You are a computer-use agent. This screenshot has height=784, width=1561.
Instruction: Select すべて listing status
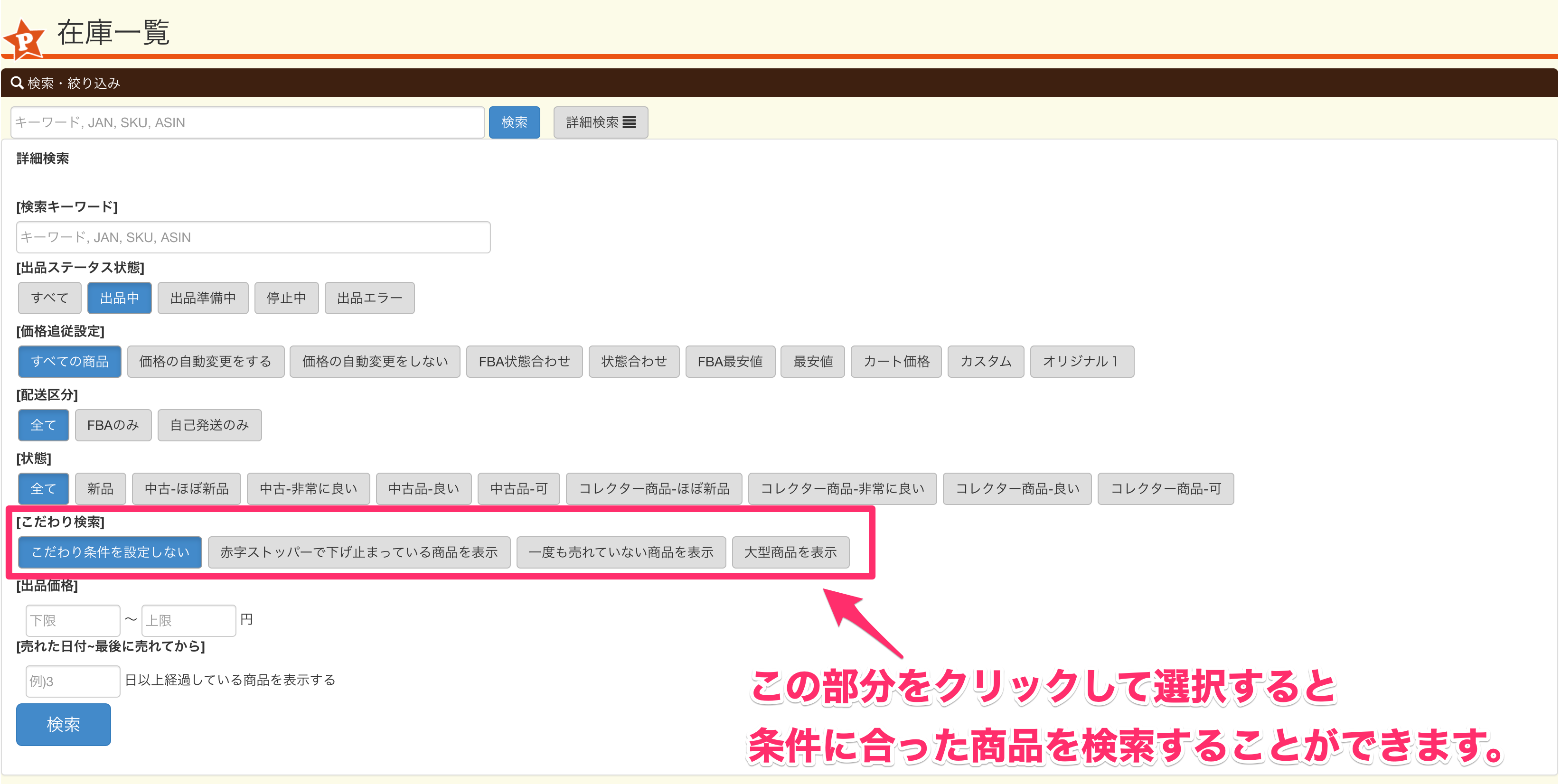[x=50, y=298]
